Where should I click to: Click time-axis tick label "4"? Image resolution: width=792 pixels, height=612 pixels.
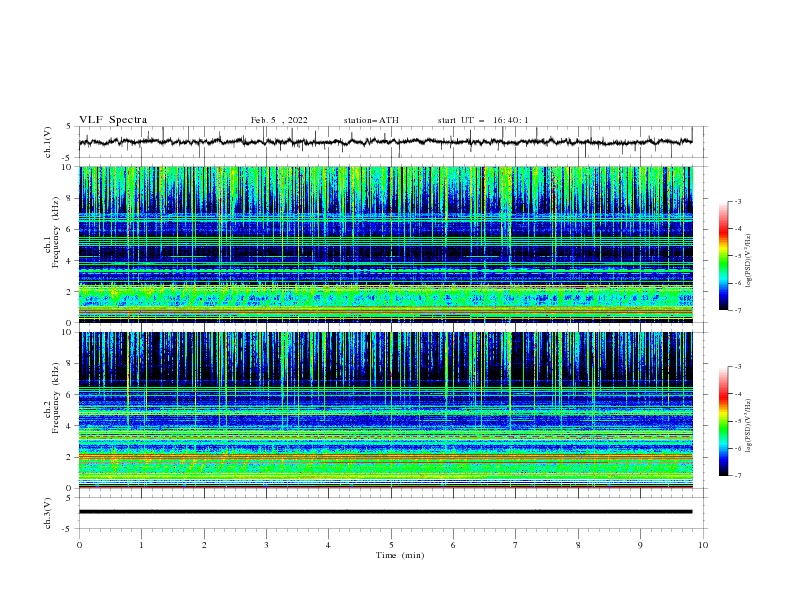coord(328,545)
